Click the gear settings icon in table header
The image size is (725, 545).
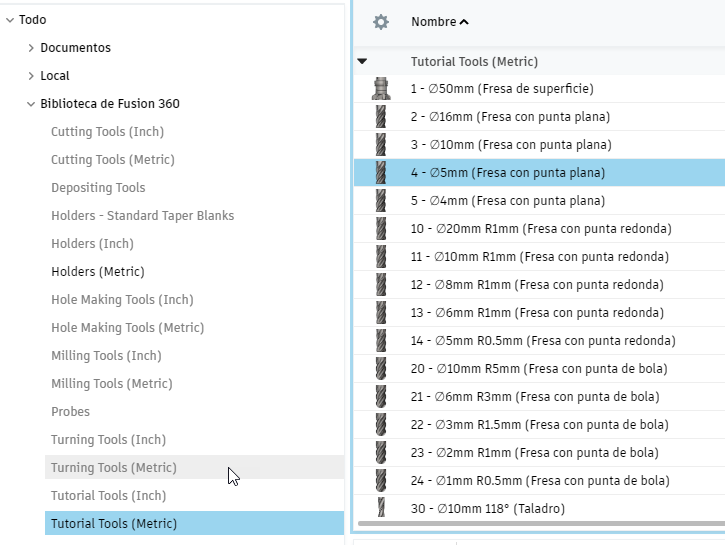pyautogui.click(x=380, y=22)
